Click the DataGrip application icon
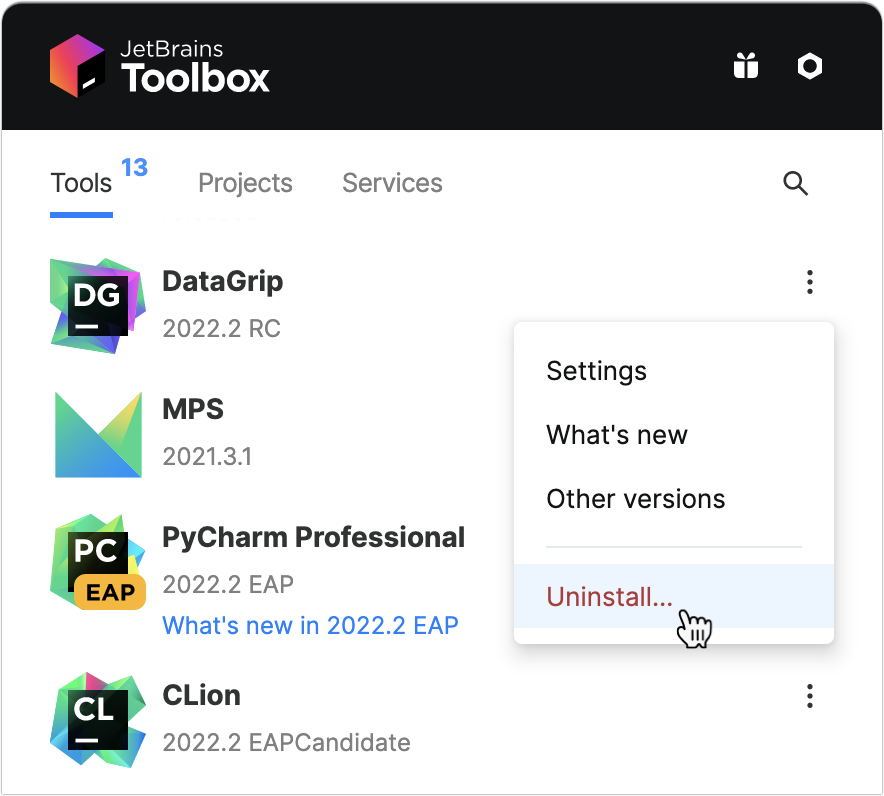 coord(97,303)
